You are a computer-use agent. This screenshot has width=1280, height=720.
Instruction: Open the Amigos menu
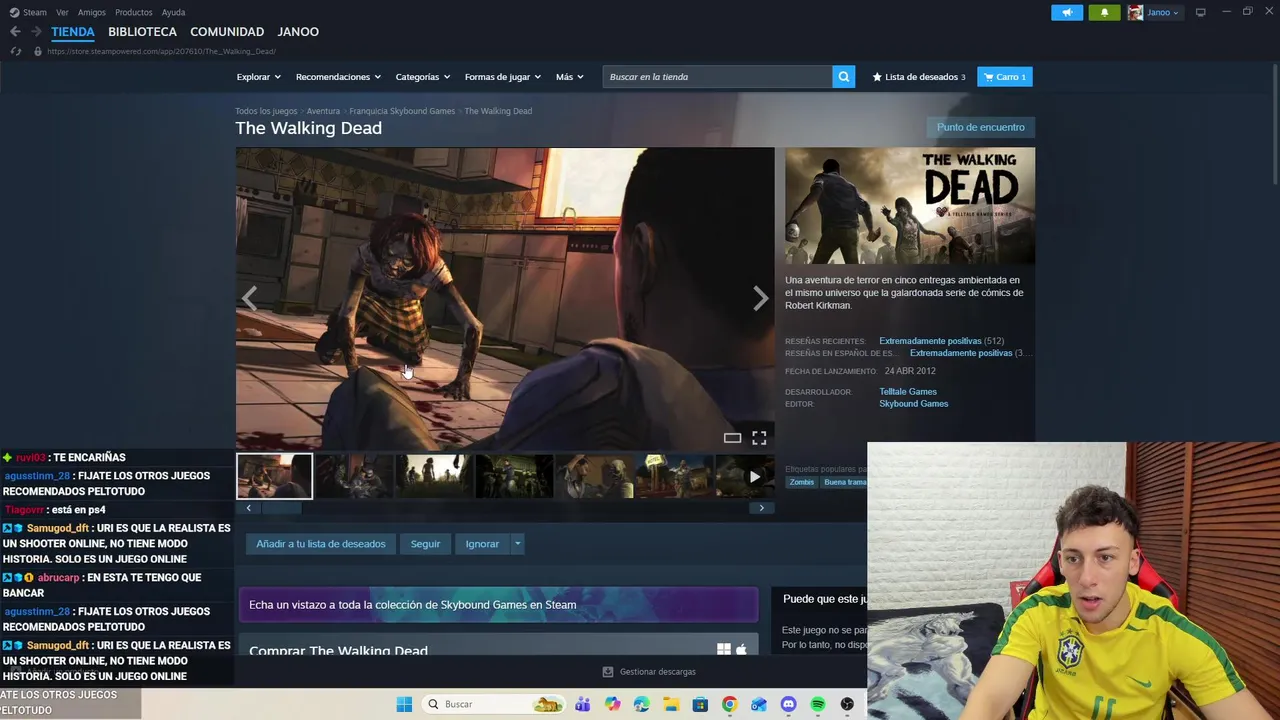[x=92, y=12]
